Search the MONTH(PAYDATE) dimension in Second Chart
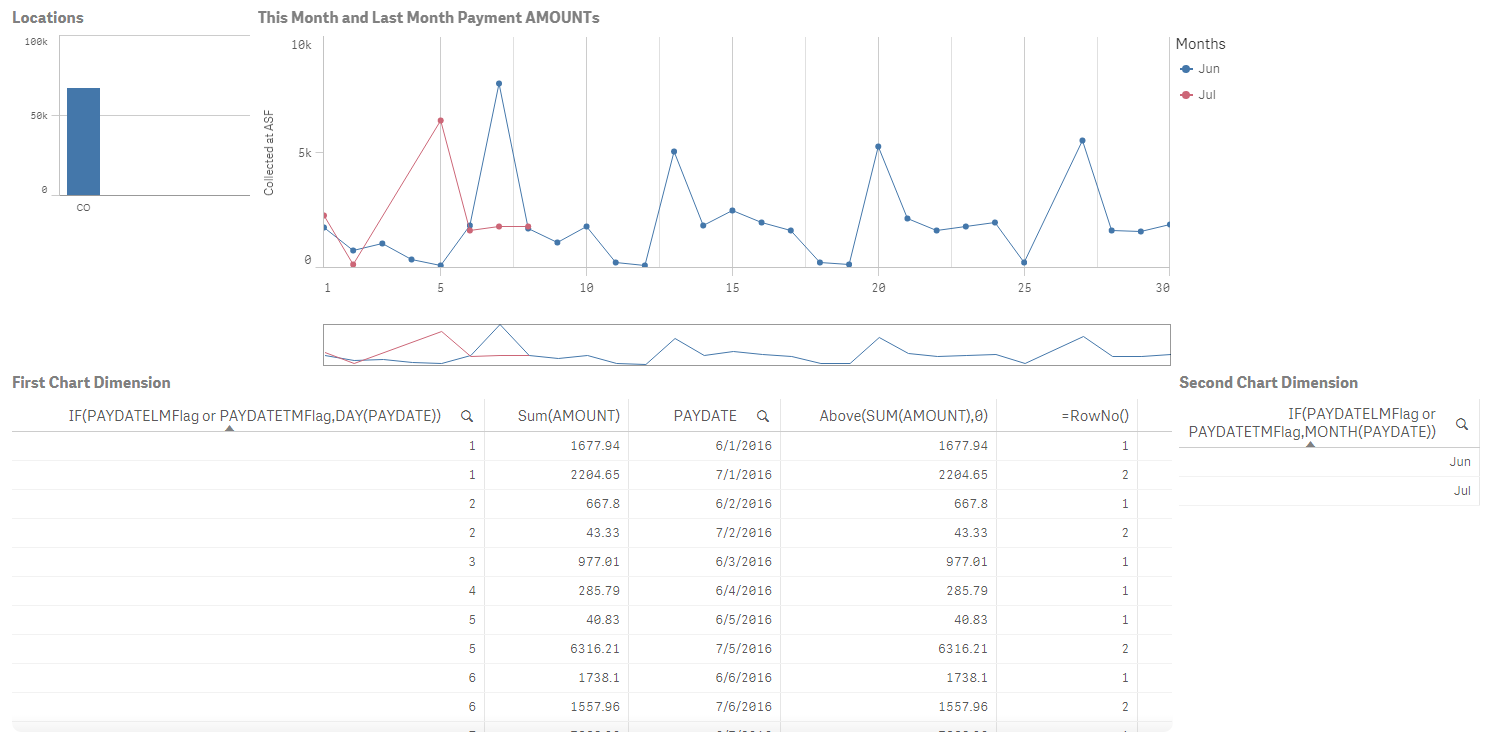Screen dimensions: 1488x736 (x=1462, y=424)
